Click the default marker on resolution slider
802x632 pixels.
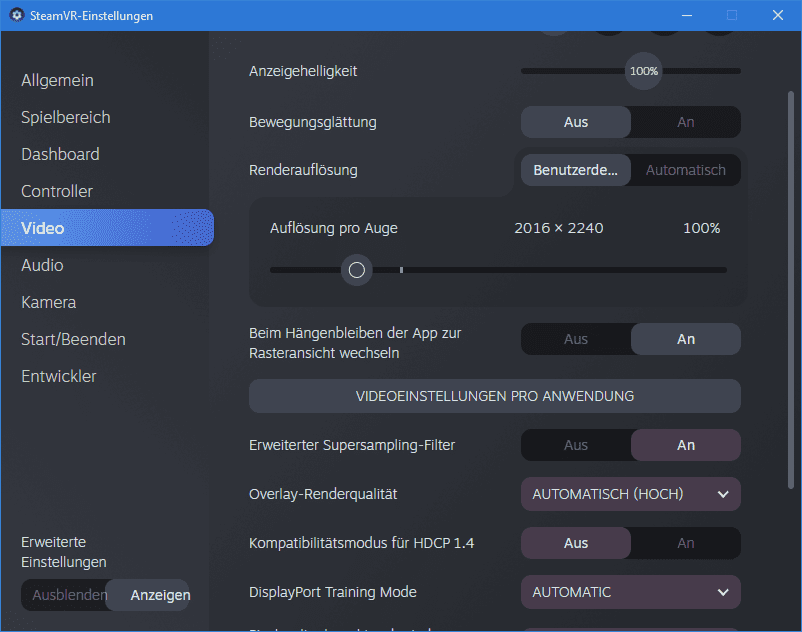pyautogui.click(x=402, y=270)
